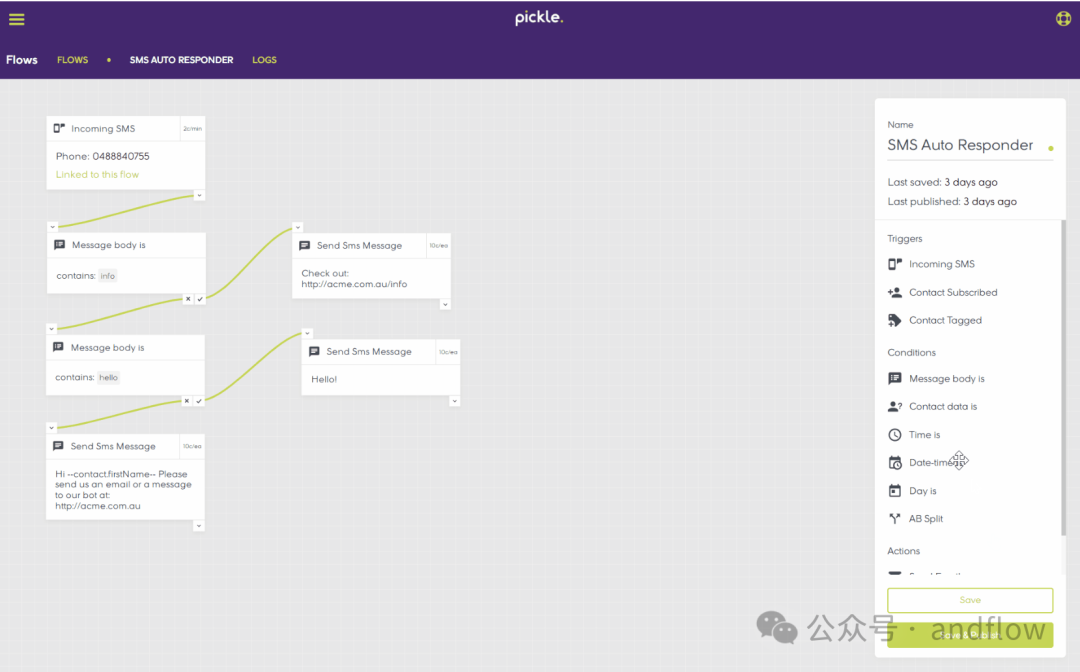
Task: Open the help lifebuoy icon
Action: pyautogui.click(x=1063, y=19)
